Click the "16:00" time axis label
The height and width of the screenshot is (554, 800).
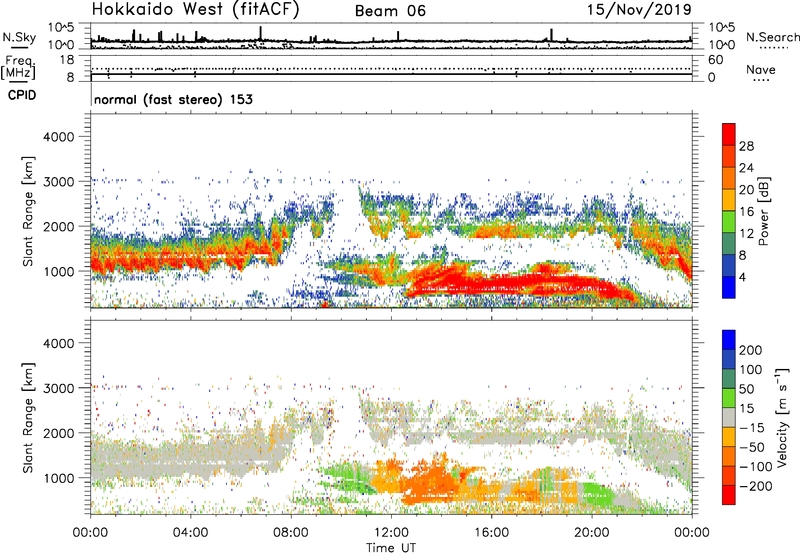click(491, 533)
